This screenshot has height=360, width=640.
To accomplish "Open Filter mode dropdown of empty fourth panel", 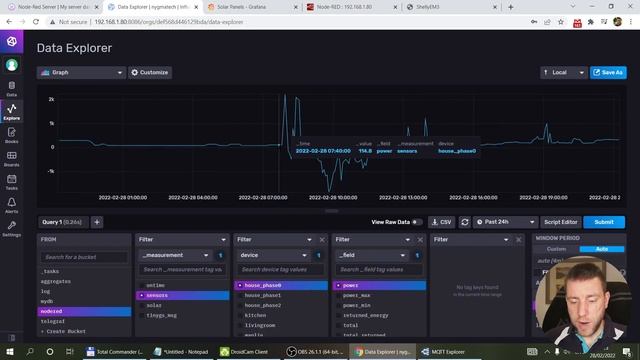I will tap(471, 240).
